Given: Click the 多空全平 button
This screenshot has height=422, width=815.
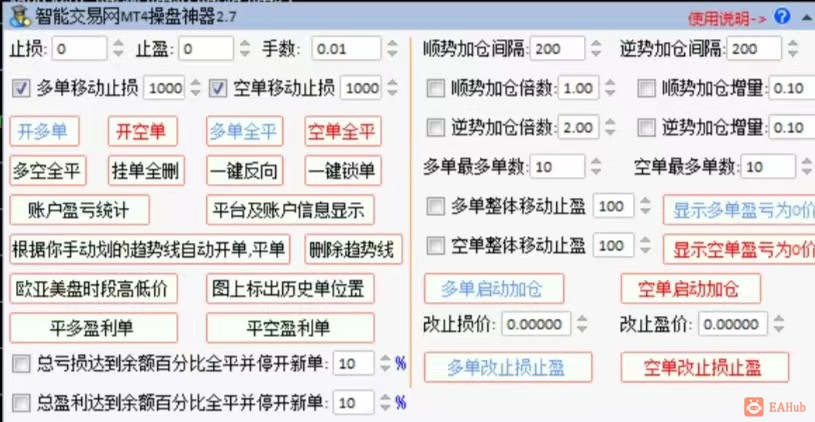Looking at the screenshot, I should [x=48, y=170].
